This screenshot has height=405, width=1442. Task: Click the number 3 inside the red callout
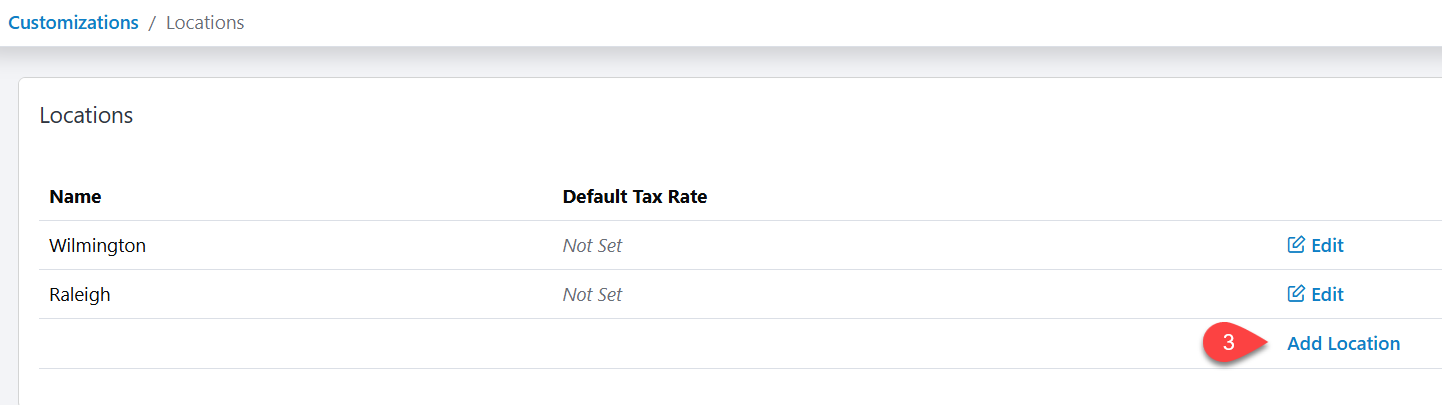[1228, 343]
